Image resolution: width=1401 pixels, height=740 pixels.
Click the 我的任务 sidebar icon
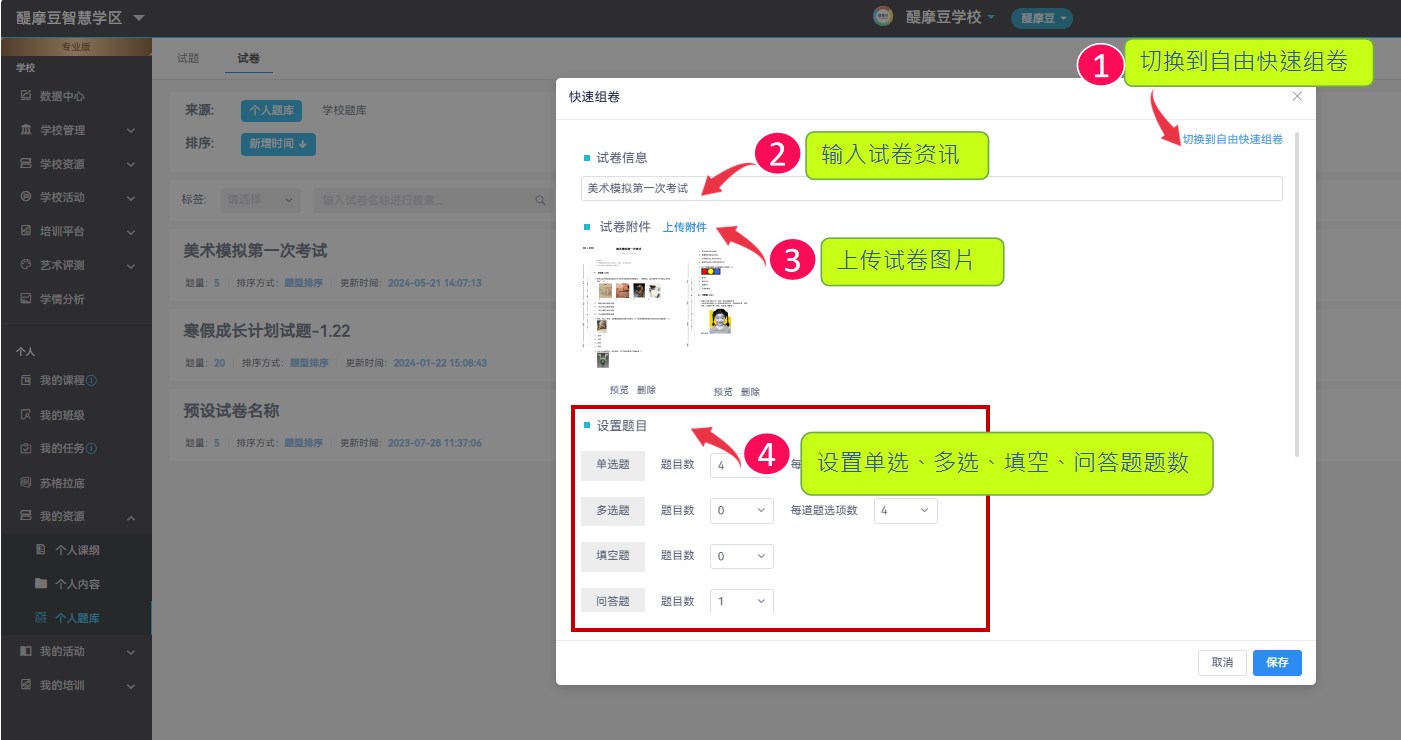pyautogui.click(x=26, y=449)
